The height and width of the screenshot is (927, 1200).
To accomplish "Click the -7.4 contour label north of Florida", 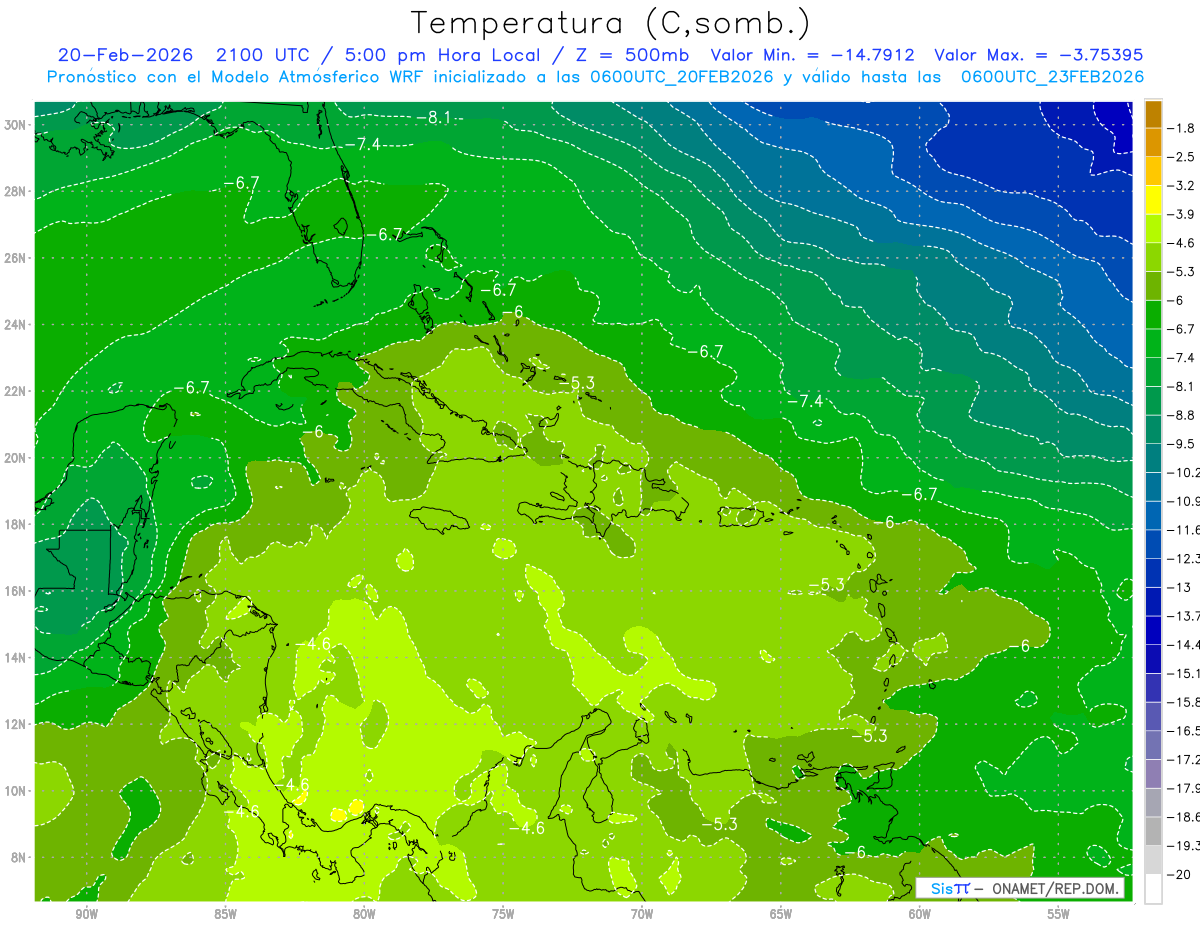I will click(x=362, y=144).
